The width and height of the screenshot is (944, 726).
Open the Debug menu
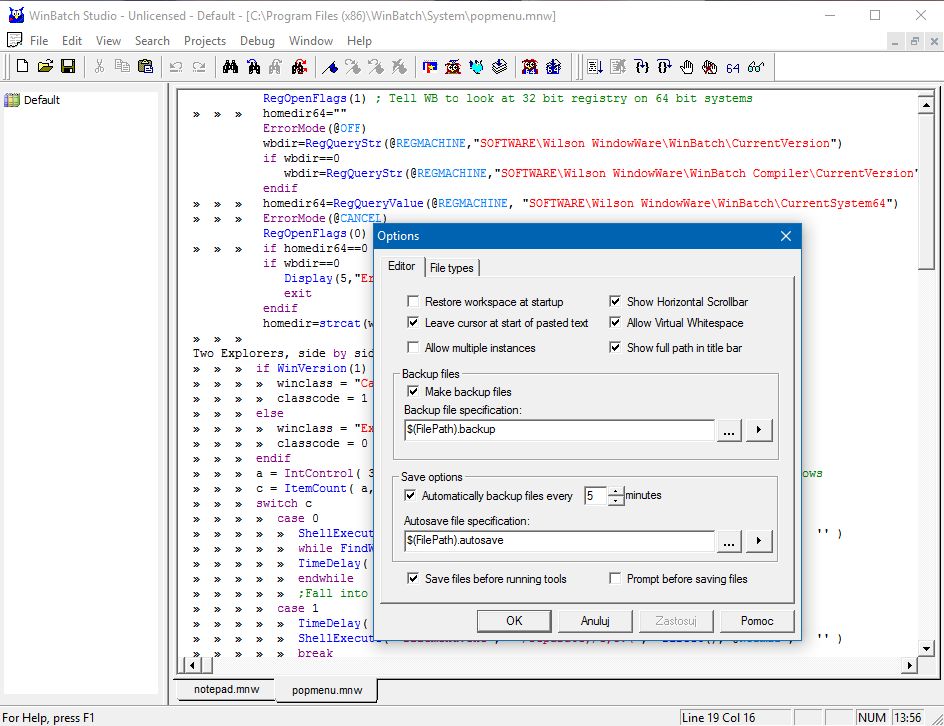[x=257, y=41]
